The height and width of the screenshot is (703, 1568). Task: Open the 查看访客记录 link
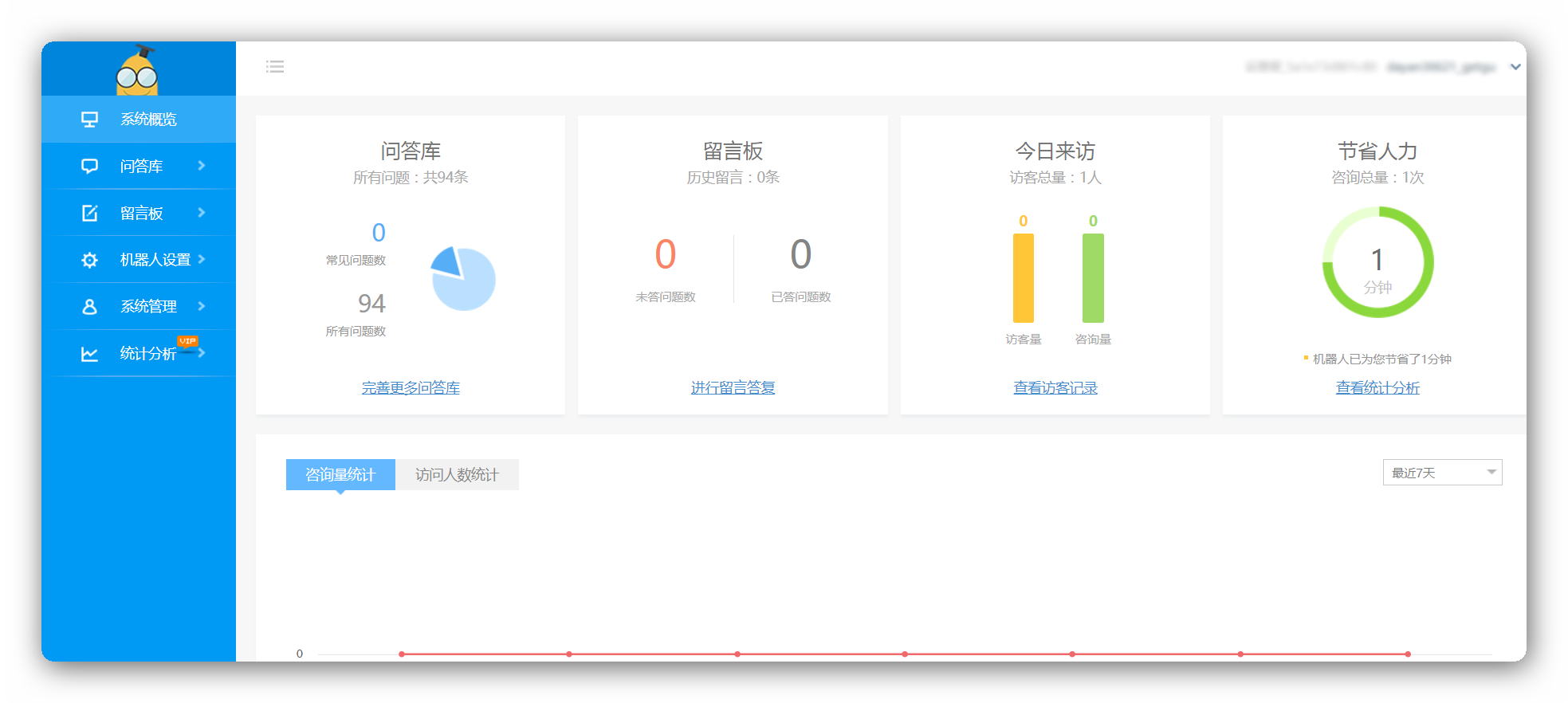click(1055, 388)
